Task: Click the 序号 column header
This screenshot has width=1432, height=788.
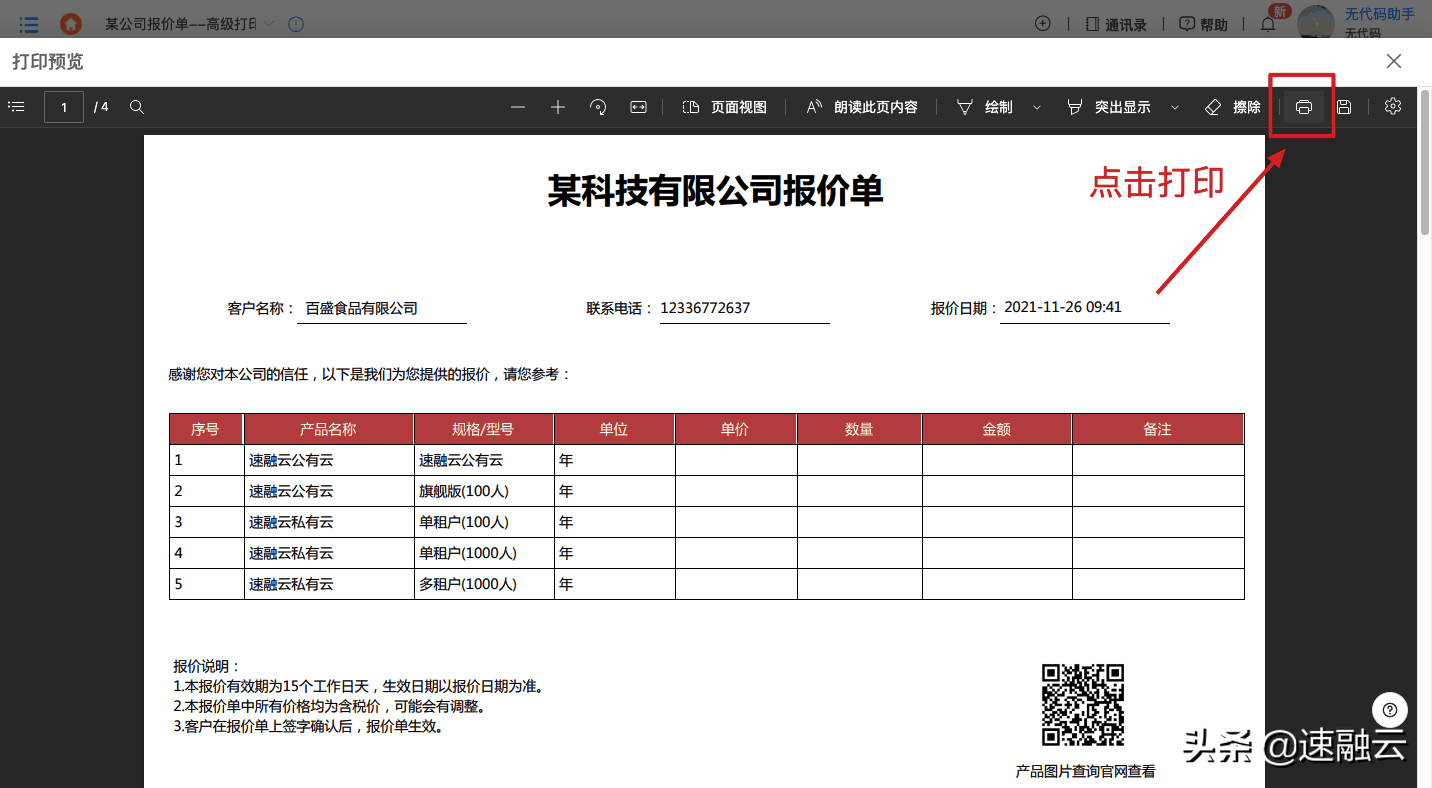Action: (x=205, y=429)
